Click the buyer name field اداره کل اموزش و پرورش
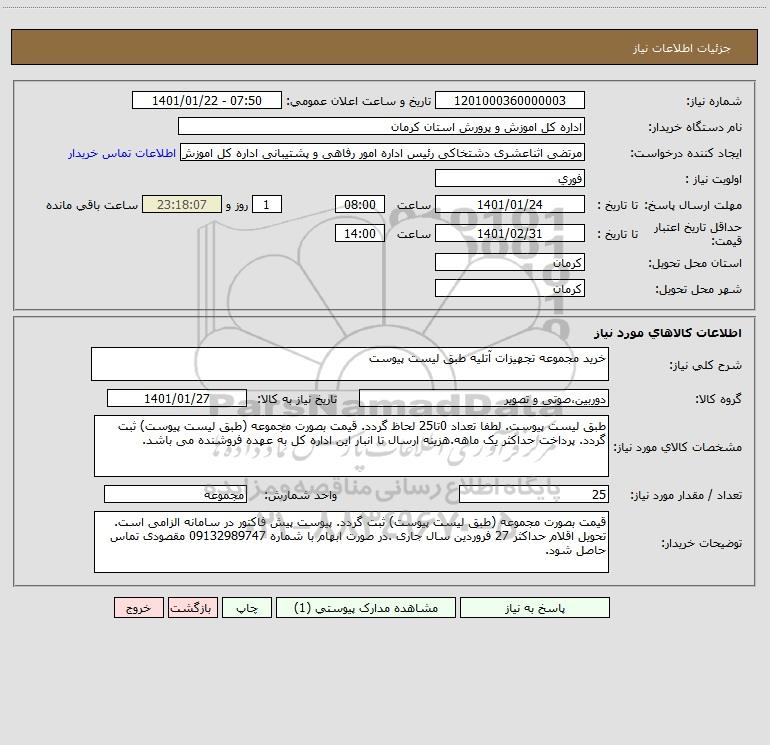Screen dimensions: 770x745 pos(381,127)
